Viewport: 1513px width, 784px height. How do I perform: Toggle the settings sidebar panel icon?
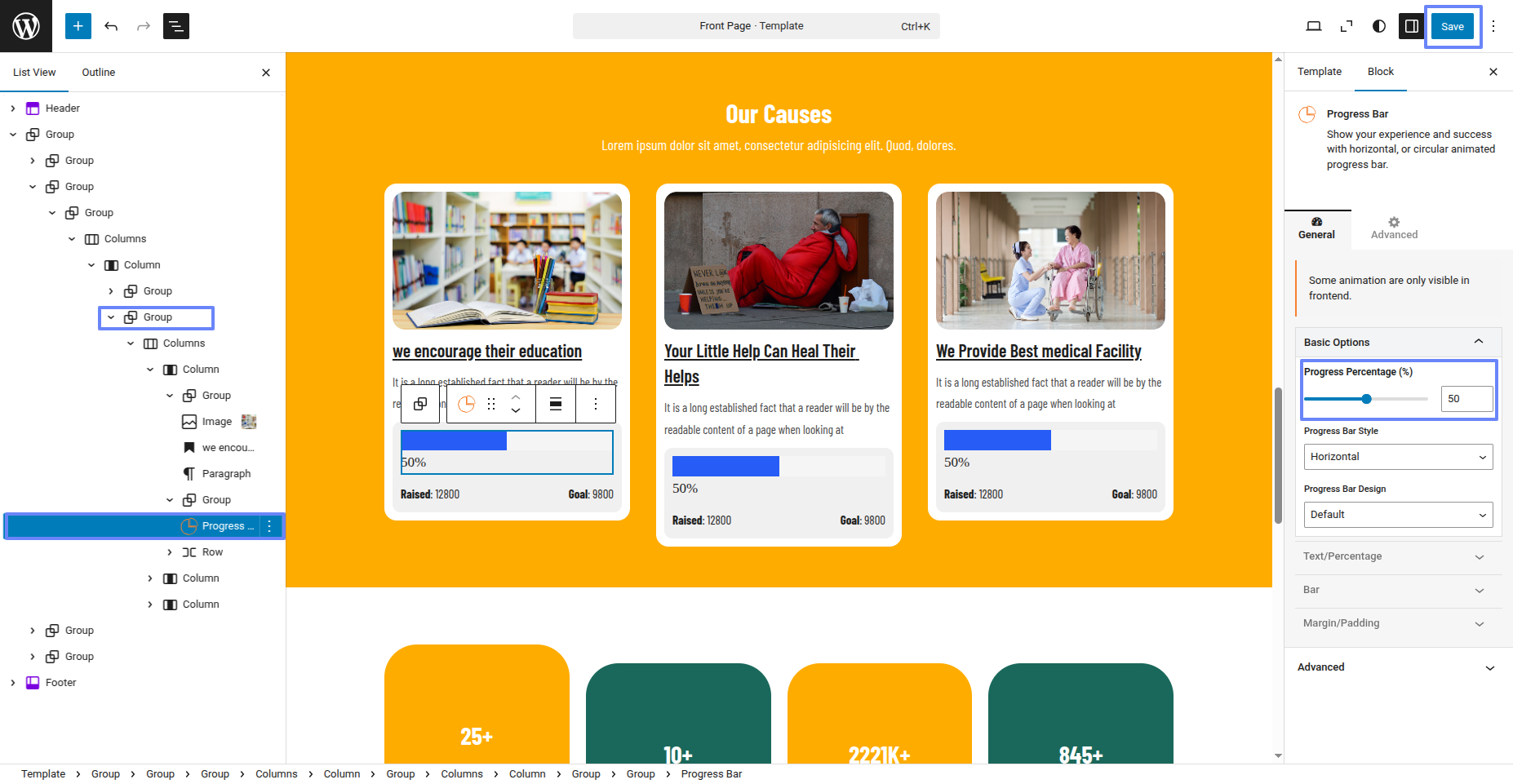point(1411,26)
